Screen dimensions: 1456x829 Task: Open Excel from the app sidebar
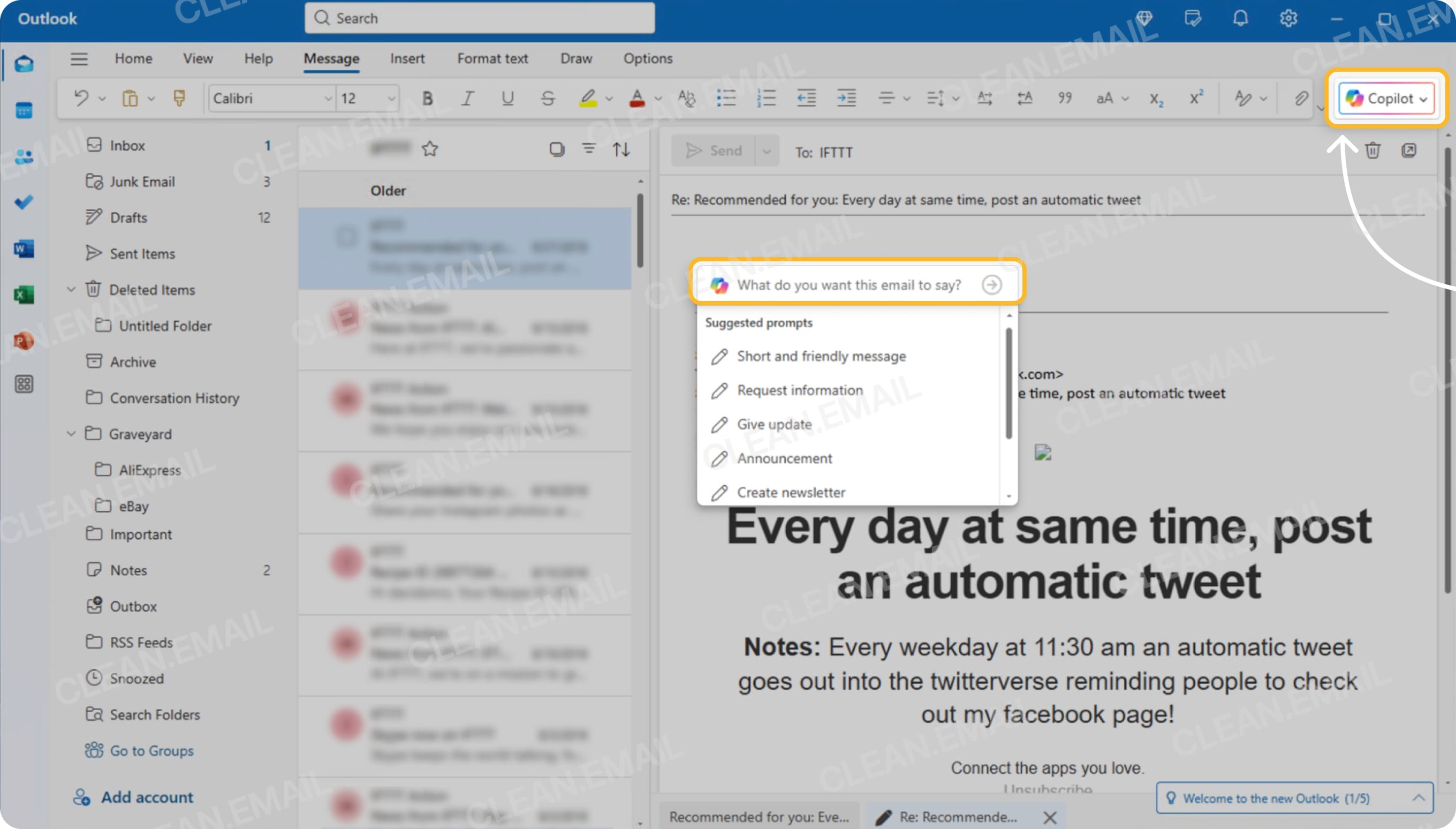24,295
